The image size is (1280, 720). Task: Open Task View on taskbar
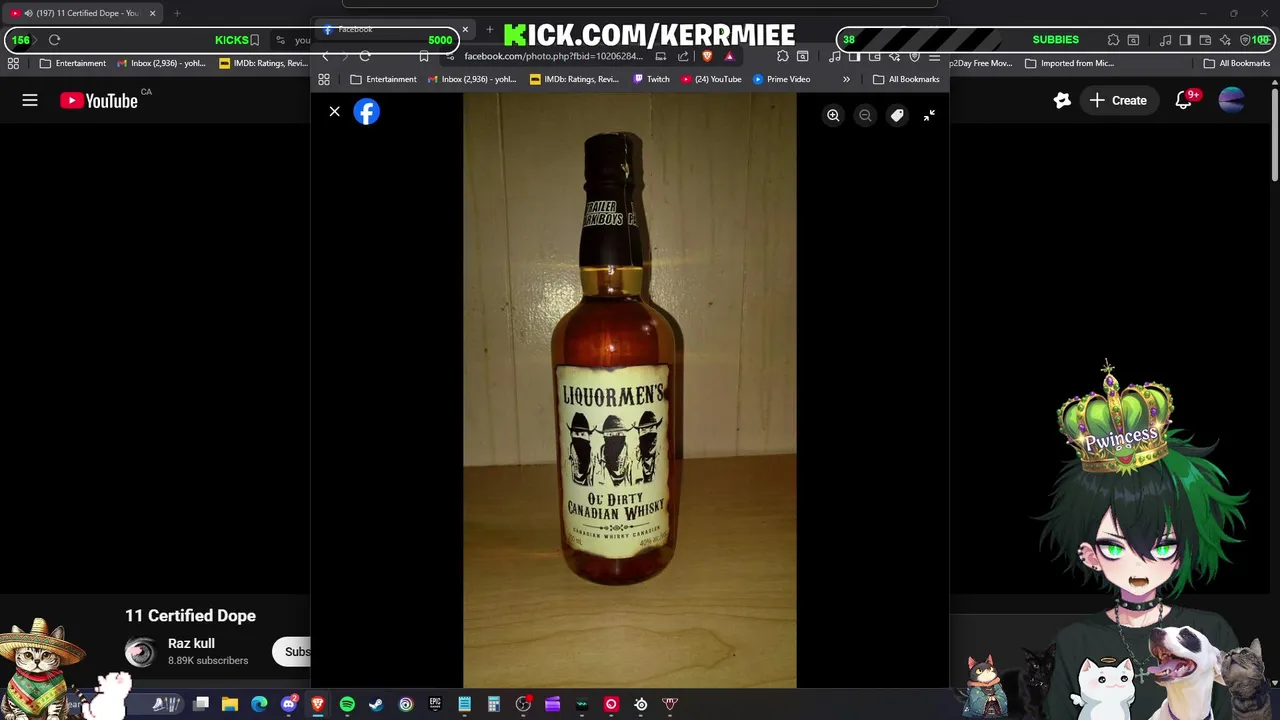tap(201, 704)
